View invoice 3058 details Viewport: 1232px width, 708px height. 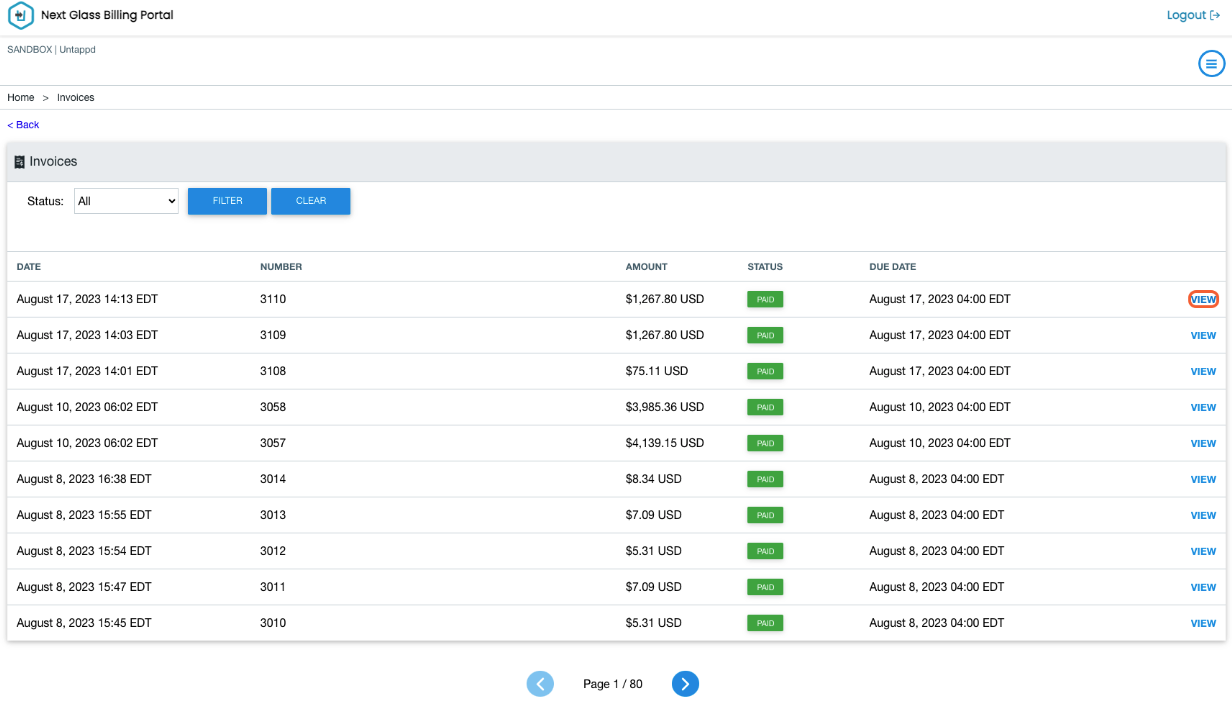coord(1203,408)
